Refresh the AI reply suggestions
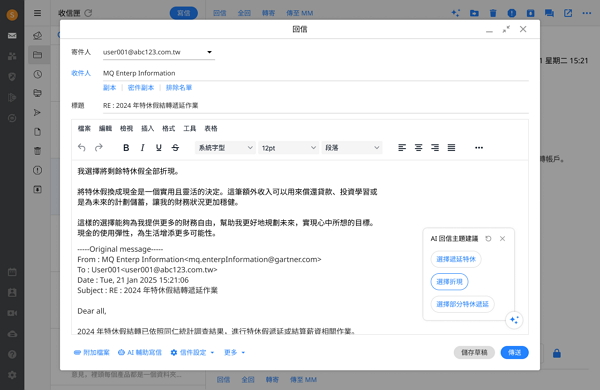Viewport: 600px width, 390px height. tap(488, 239)
